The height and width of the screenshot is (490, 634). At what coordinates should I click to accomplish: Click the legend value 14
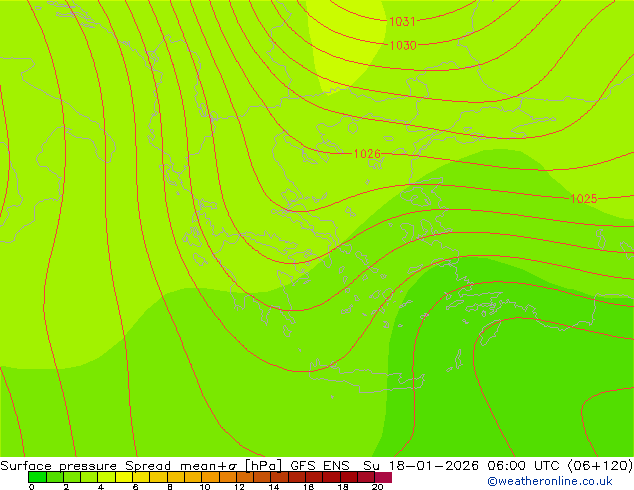(x=274, y=487)
